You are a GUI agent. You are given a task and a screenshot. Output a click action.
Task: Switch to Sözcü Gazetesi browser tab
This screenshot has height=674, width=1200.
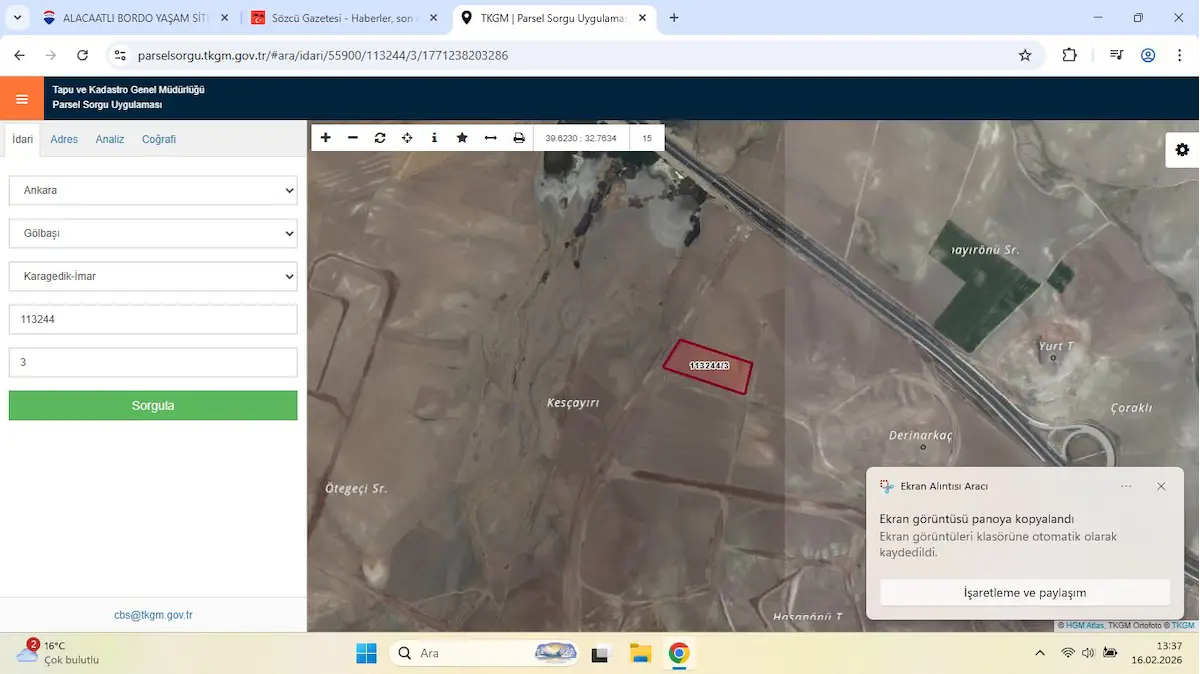point(344,18)
